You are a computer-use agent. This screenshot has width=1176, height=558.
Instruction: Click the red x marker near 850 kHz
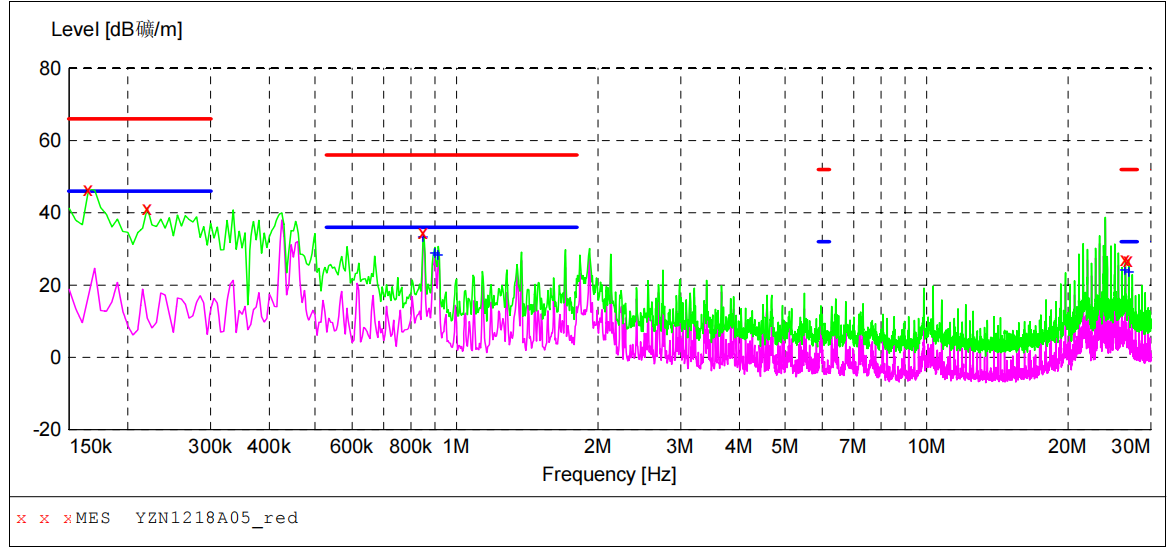(423, 234)
